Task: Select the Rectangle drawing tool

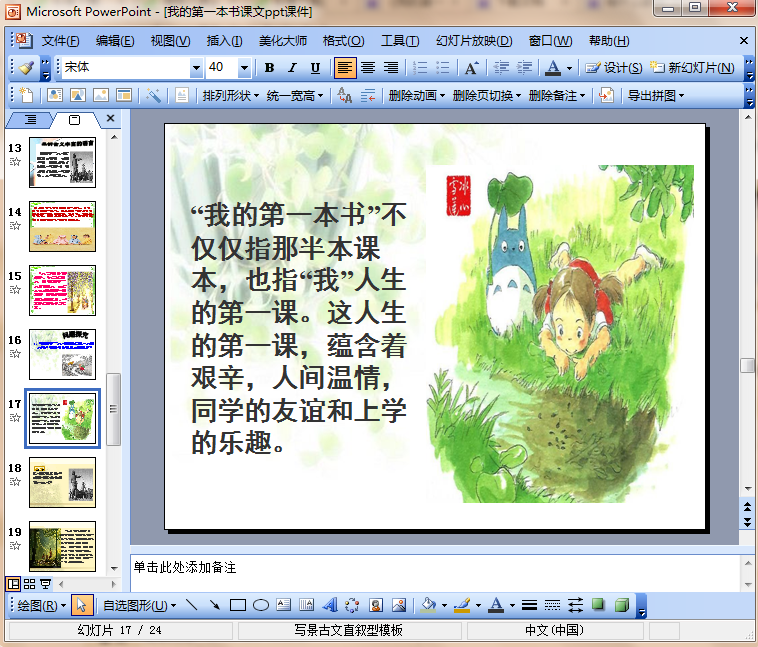Action: [x=237, y=605]
